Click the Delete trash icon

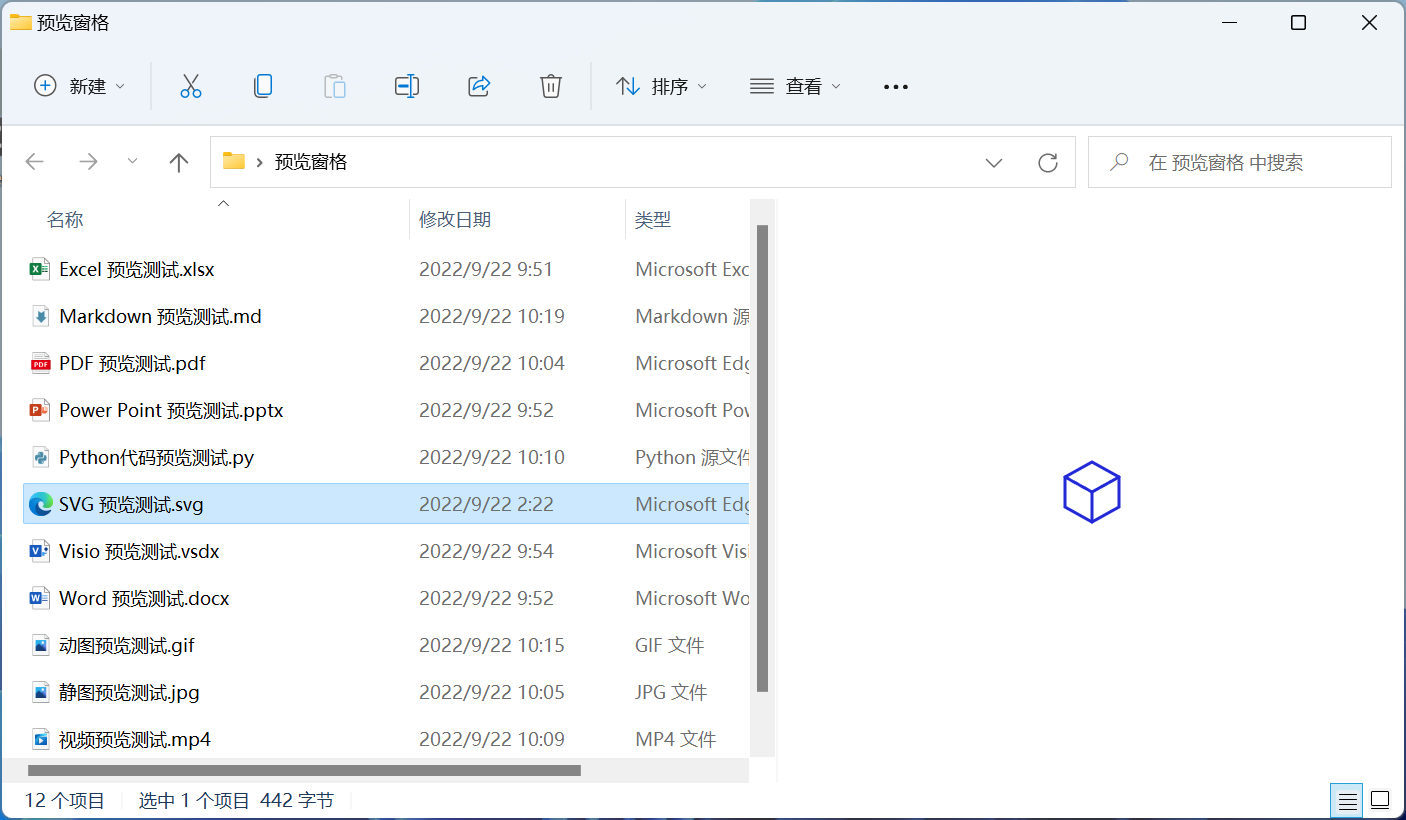click(551, 86)
